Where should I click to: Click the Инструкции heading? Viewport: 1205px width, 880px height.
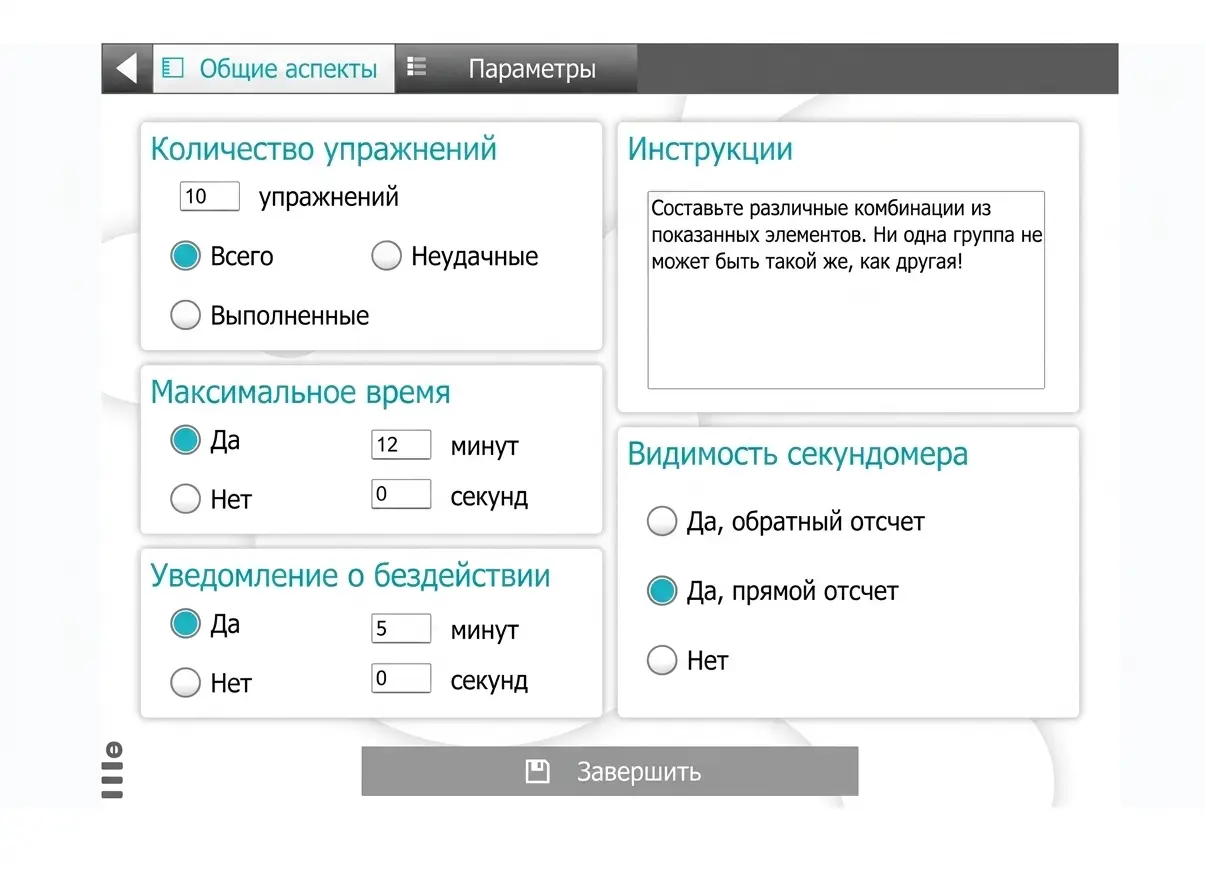pyautogui.click(x=710, y=150)
